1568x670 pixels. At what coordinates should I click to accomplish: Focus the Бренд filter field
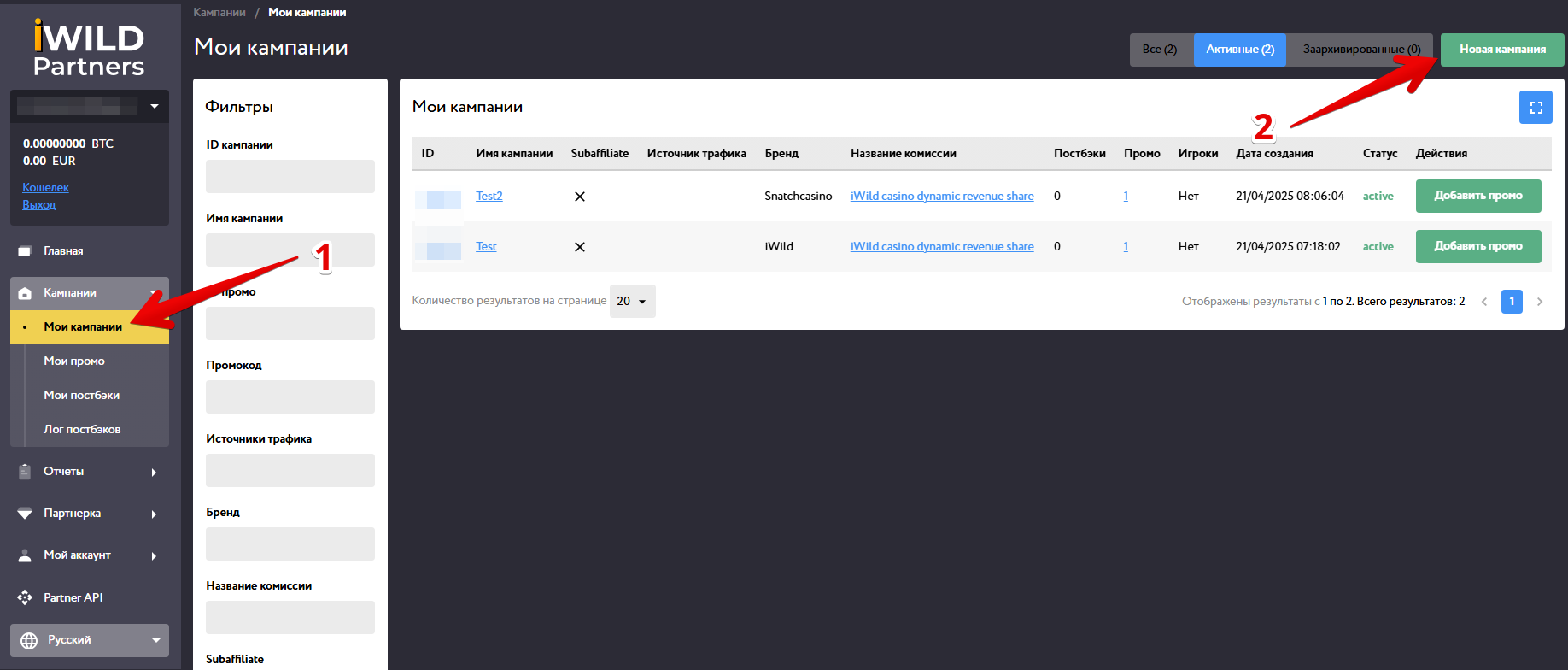pos(290,544)
